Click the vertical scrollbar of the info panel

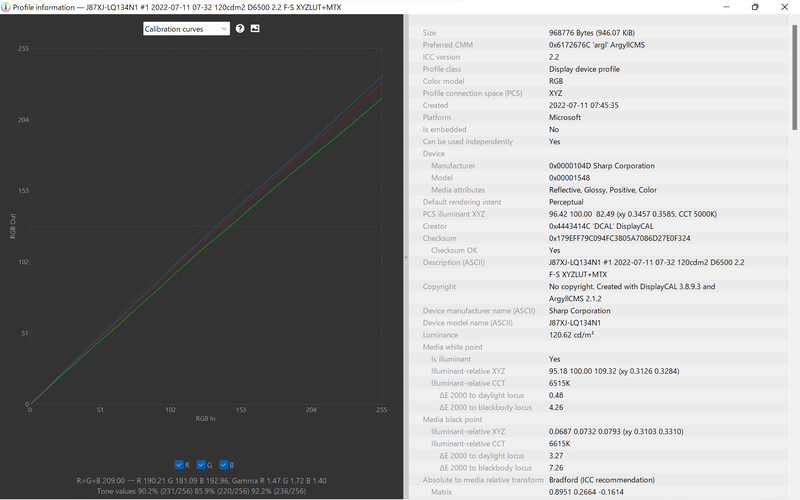tap(794, 77)
